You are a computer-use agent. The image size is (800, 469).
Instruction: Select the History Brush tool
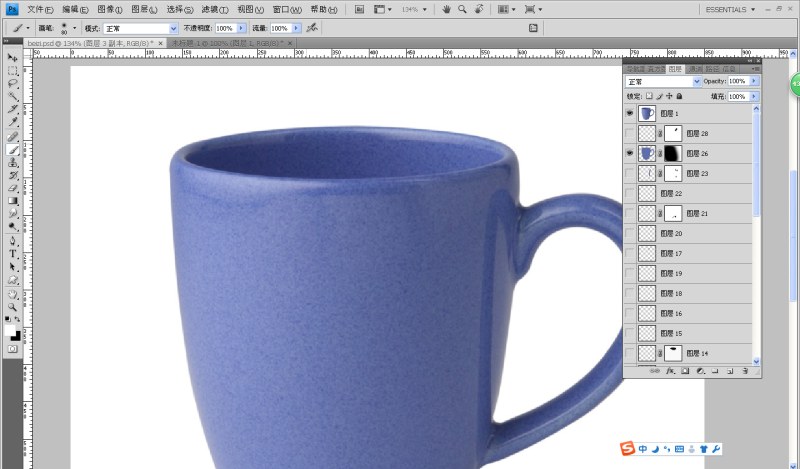(13, 175)
